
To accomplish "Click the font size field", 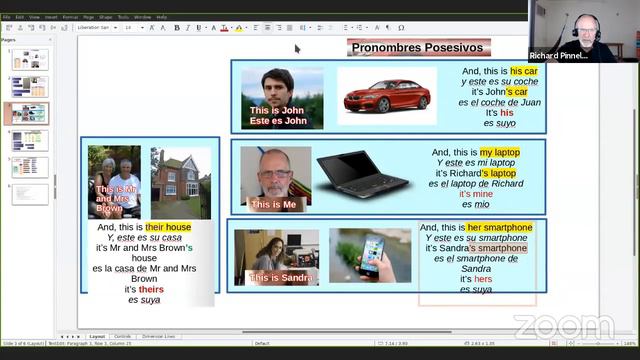I will [x=131, y=28].
